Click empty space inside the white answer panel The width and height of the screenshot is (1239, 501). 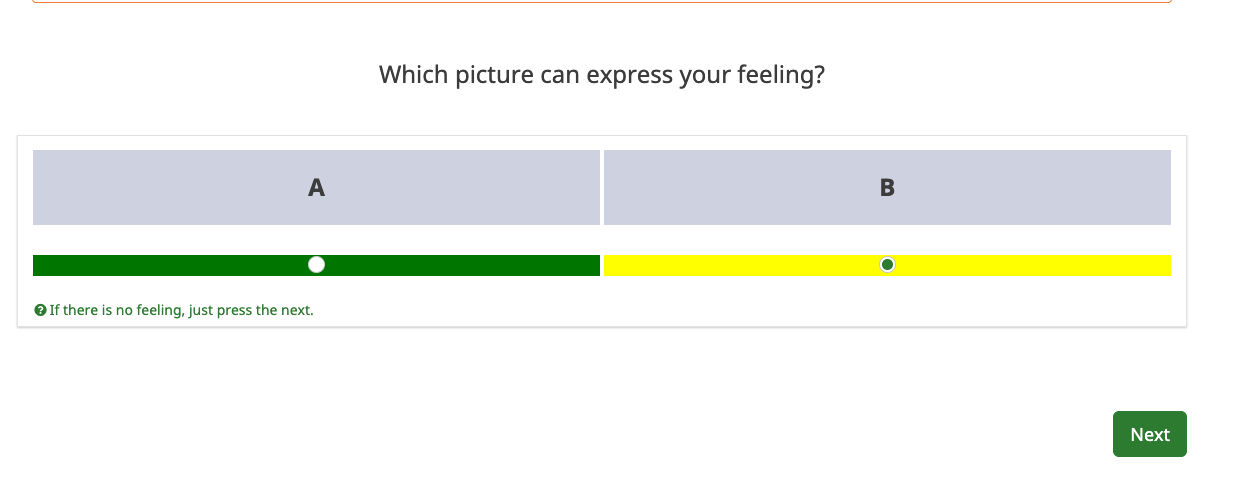[x=700, y=305]
